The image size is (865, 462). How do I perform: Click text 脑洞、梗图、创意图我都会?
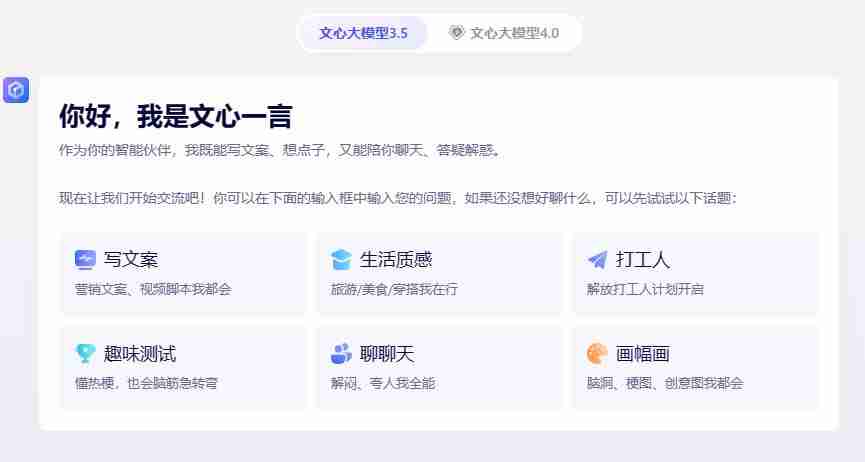pos(665,383)
